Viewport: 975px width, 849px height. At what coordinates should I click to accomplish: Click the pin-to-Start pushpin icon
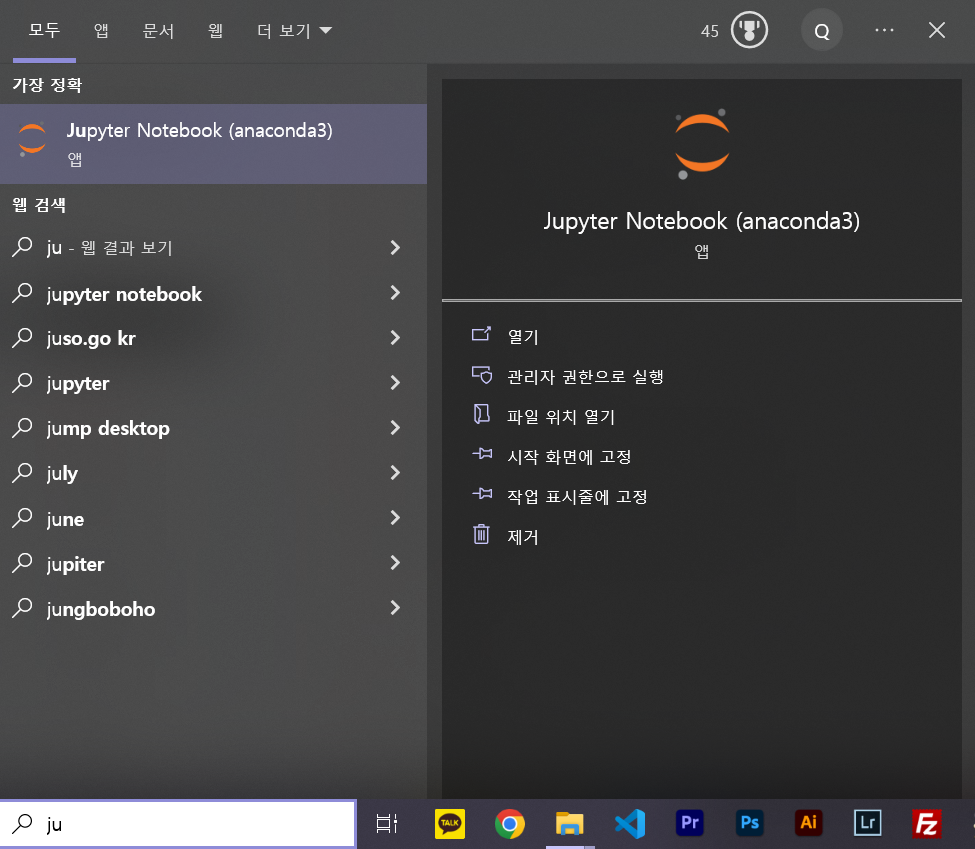pyautogui.click(x=482, y=454)
